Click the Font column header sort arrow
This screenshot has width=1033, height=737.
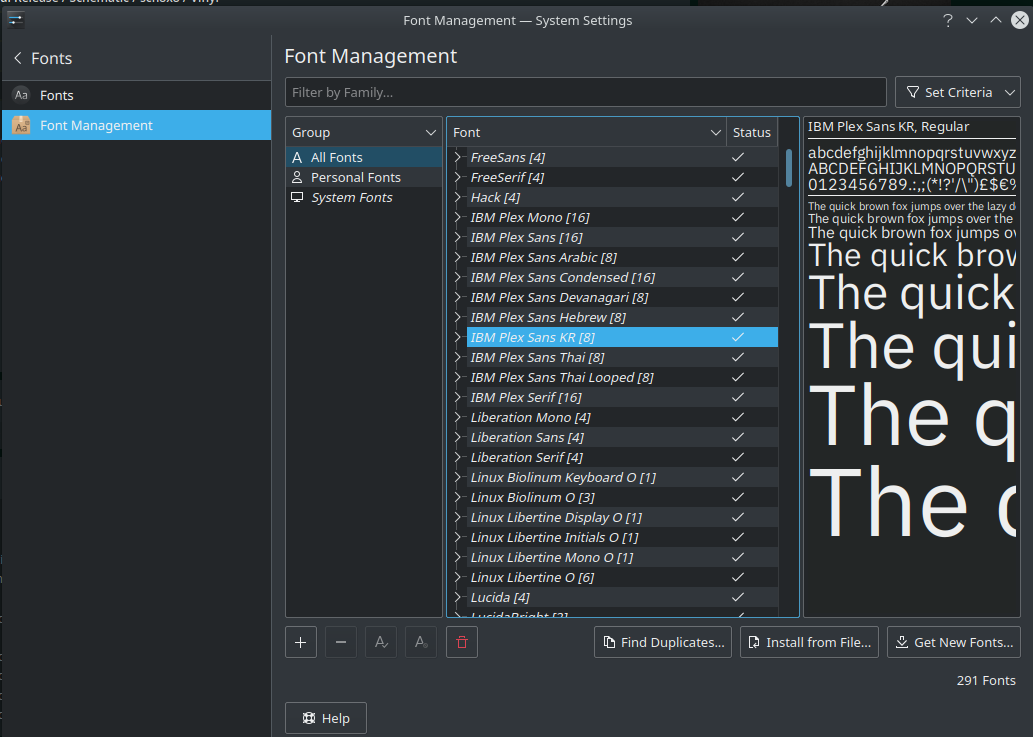[x=715, y=132]
